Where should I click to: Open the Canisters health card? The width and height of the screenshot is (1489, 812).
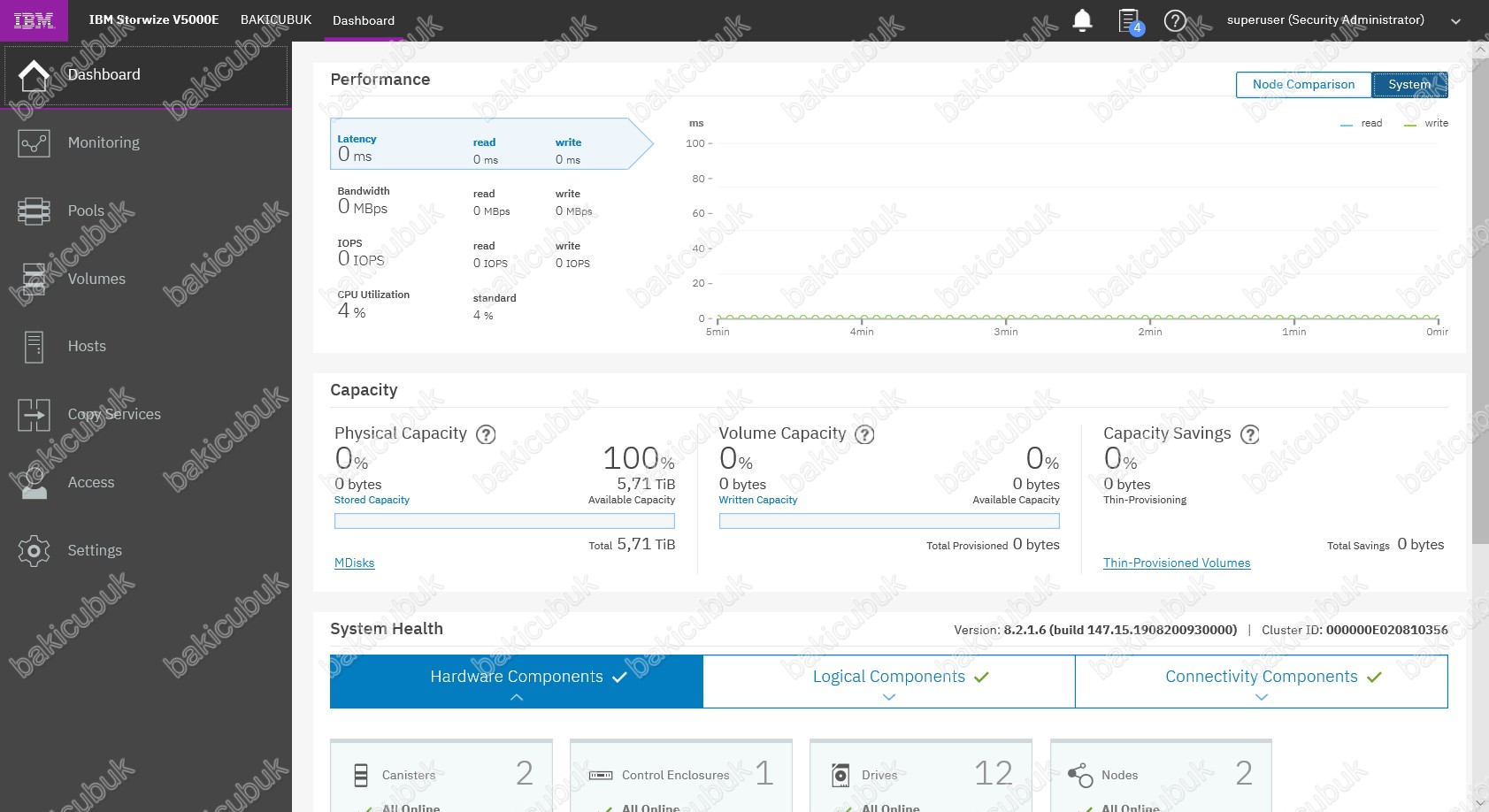click(441, 776)
